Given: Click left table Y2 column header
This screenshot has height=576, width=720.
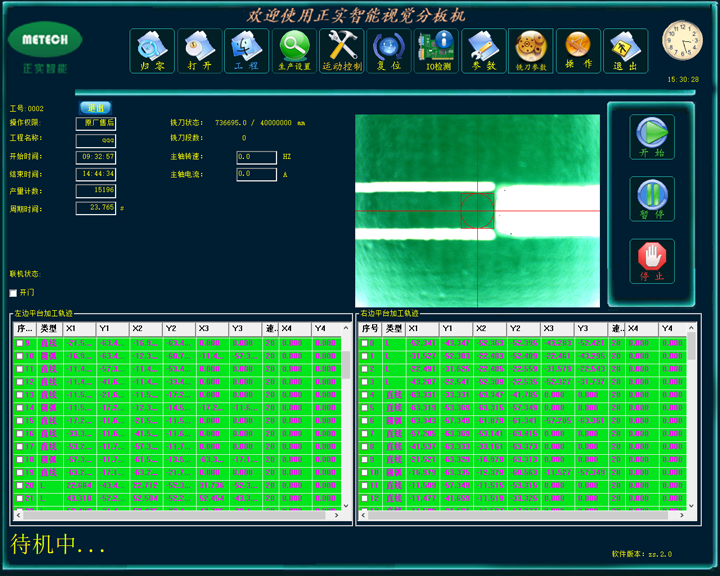Looking at the screenshot, I should pos(179,328).
